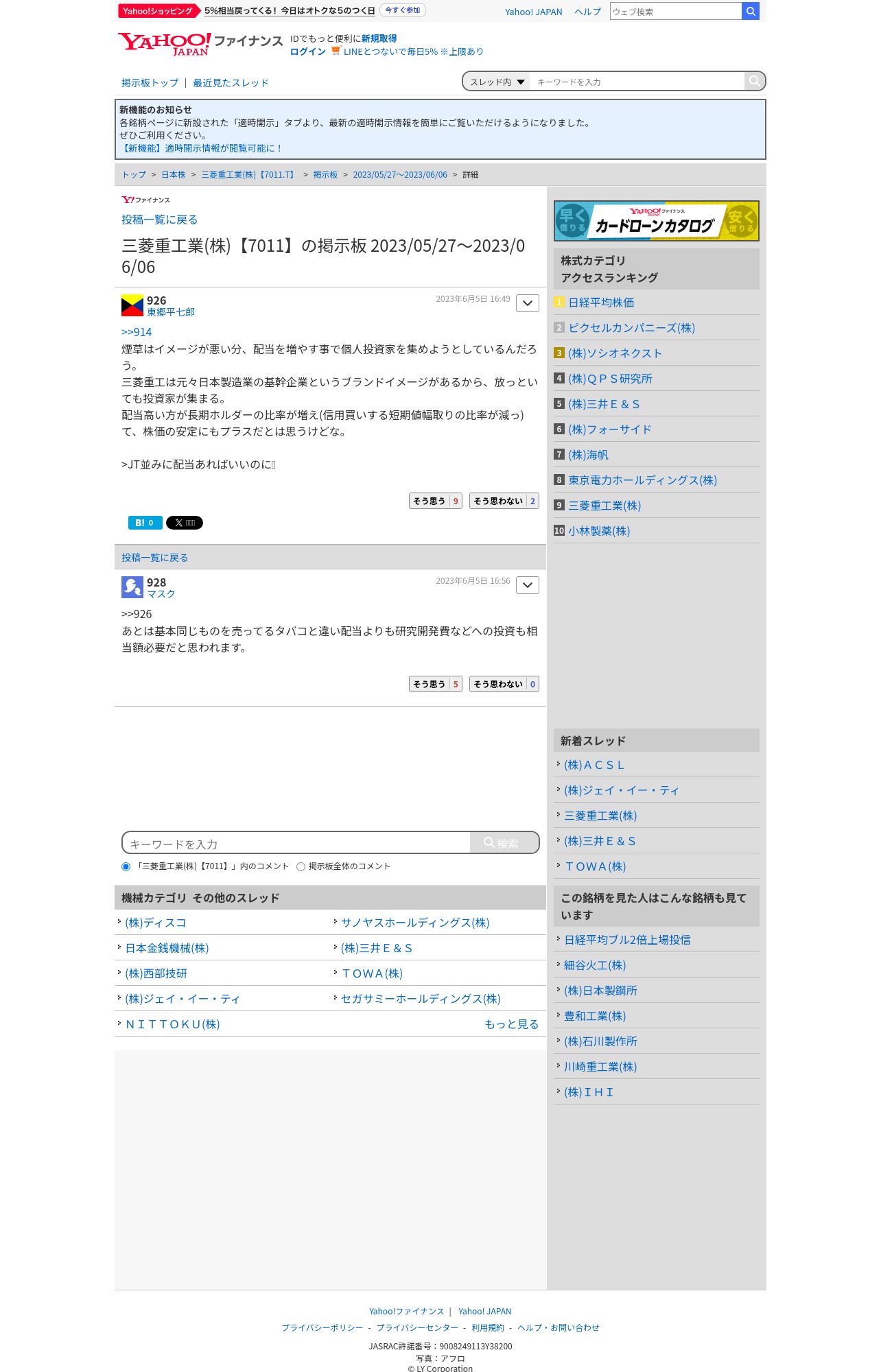Open セガサミーホールディングス(株) thread link

pos(421,999)
